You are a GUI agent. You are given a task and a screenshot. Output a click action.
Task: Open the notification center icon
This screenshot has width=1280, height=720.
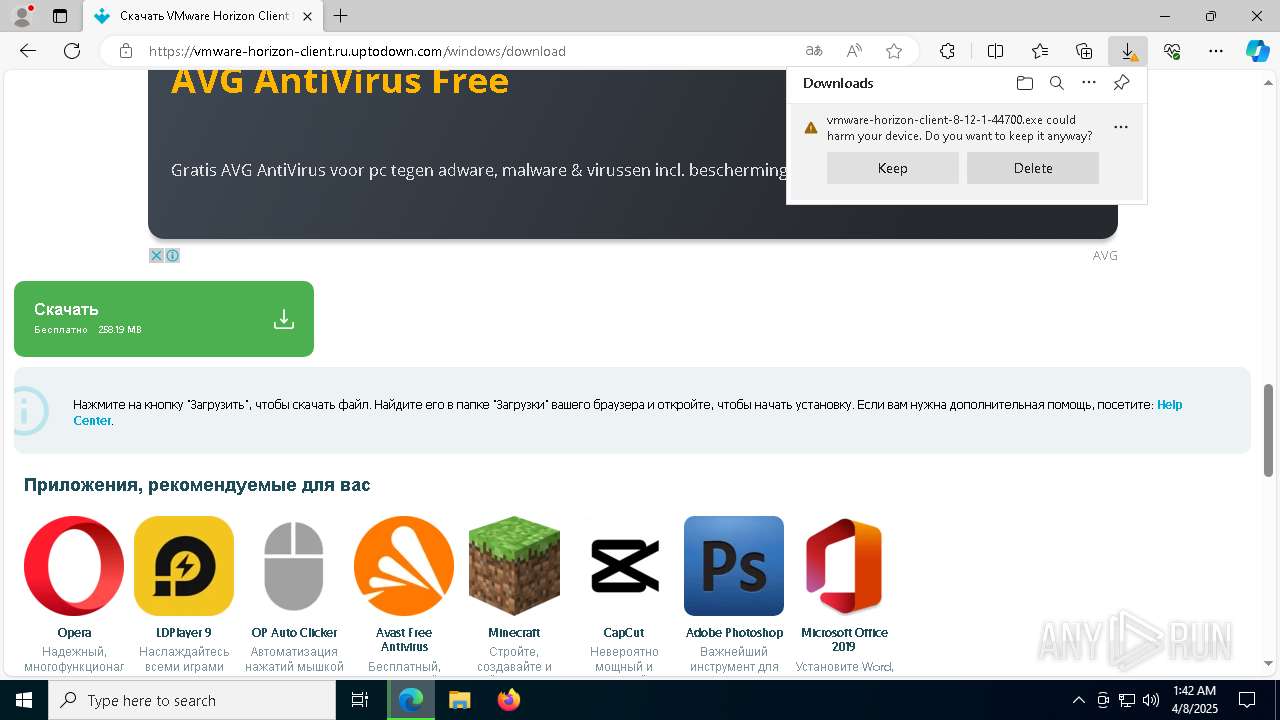coord(1247,700)
